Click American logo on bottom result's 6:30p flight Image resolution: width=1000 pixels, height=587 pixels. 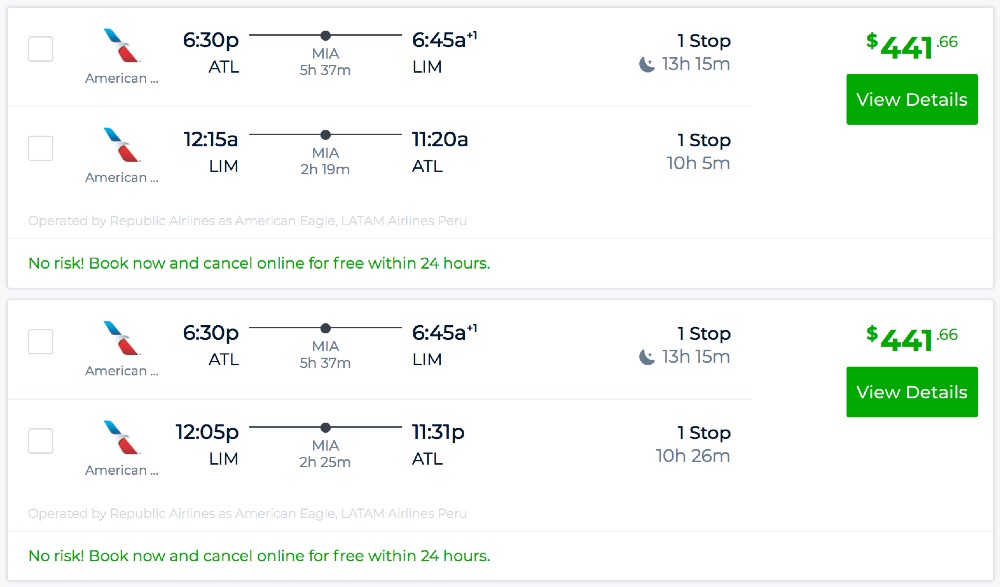click(x=122, y=339)
